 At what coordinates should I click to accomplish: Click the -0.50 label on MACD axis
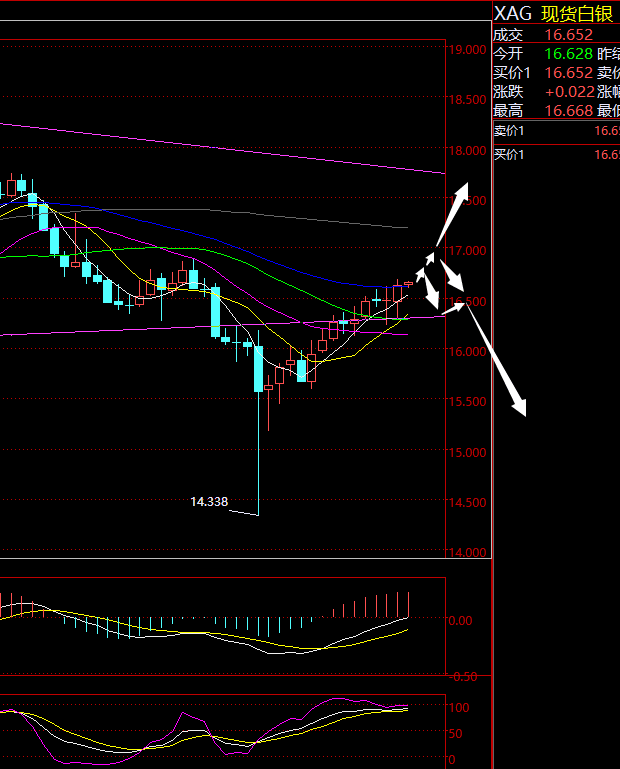click(x=463, y=677)
